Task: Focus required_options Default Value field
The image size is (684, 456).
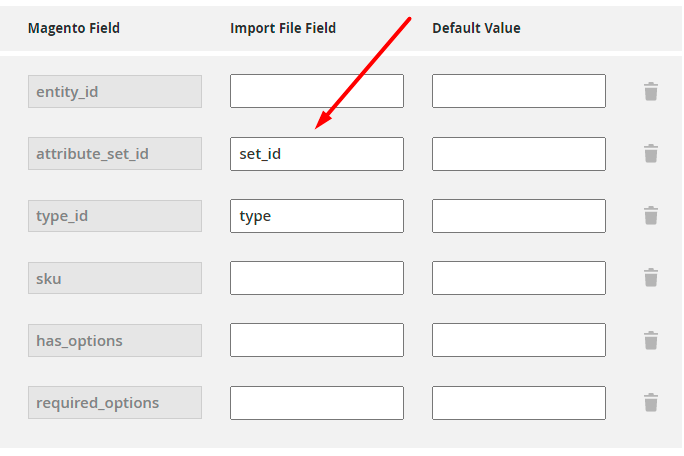Action: [519, 403]
